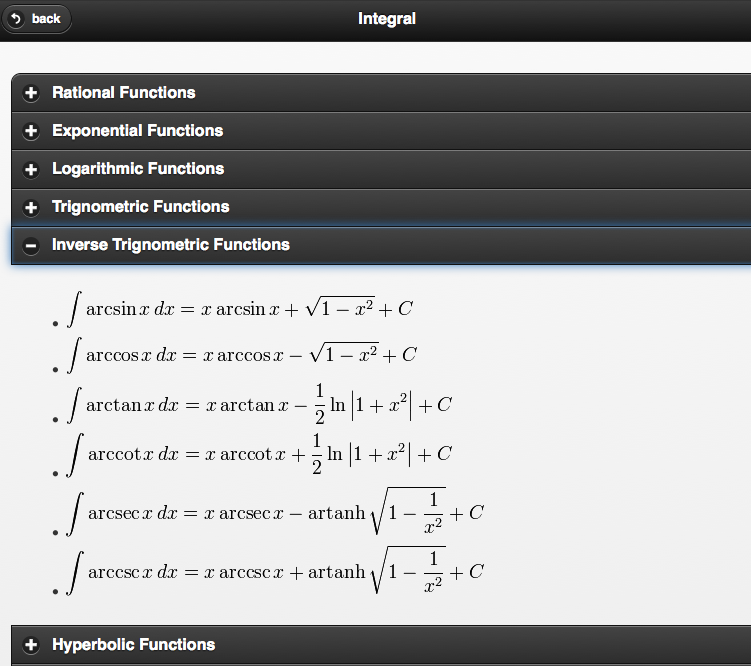The width and height of the screenshot is (751, 666).
Task: Click the Integral page title
Action: 387,19
